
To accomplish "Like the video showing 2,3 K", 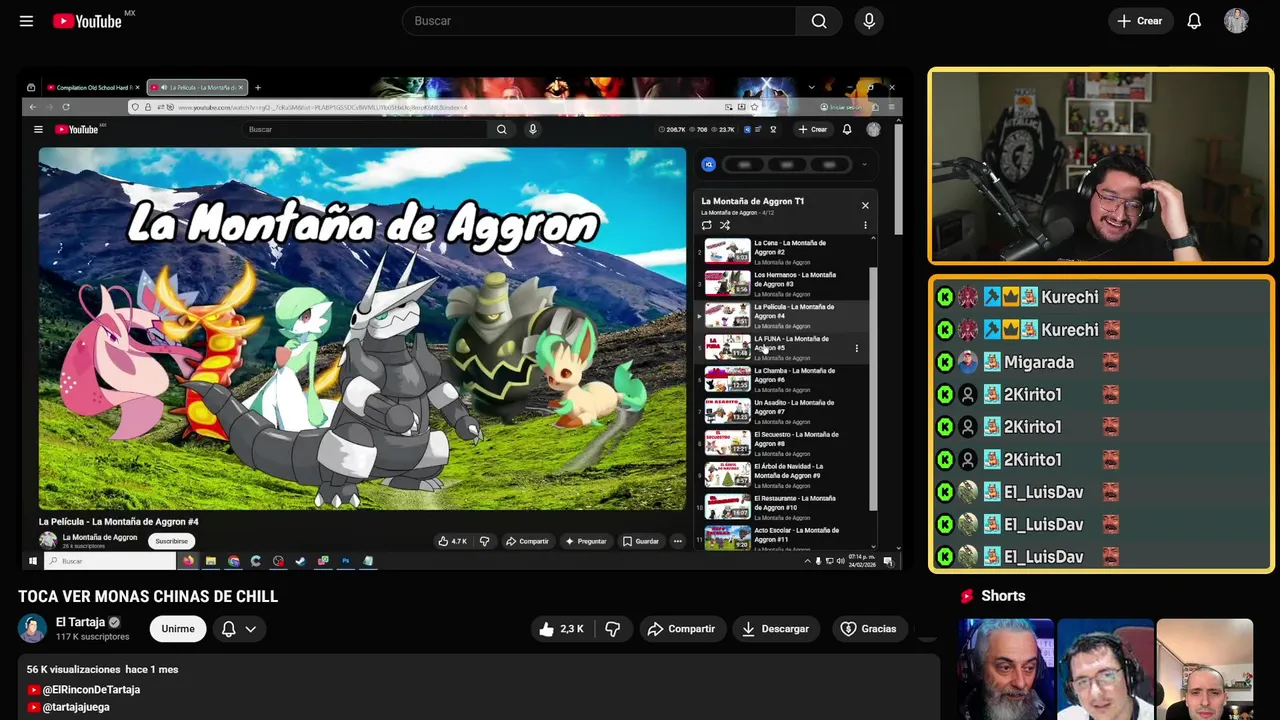I will pyautogui.click(x=561, y=629).
